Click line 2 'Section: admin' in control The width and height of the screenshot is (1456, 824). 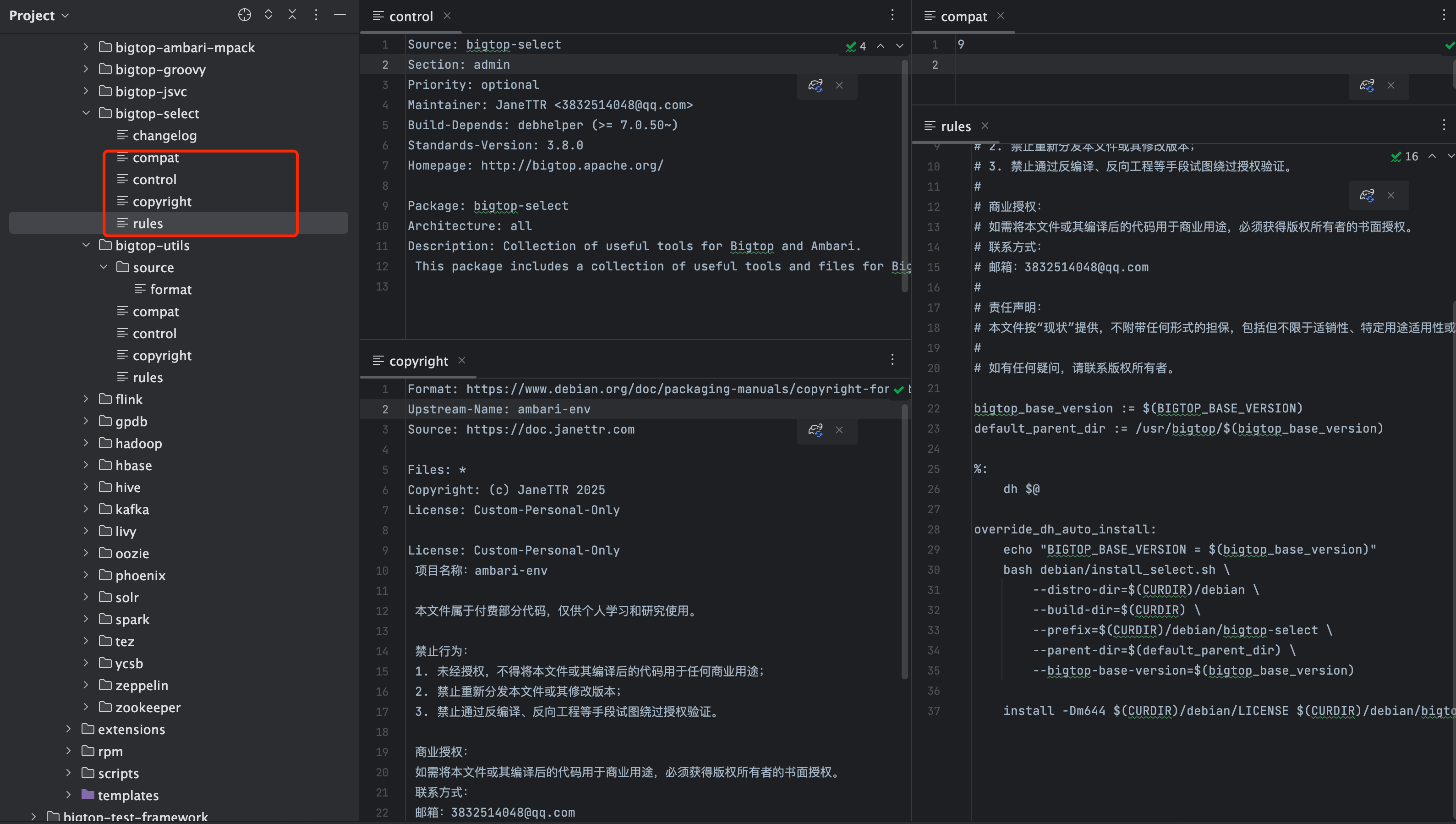tap(459, 65)
